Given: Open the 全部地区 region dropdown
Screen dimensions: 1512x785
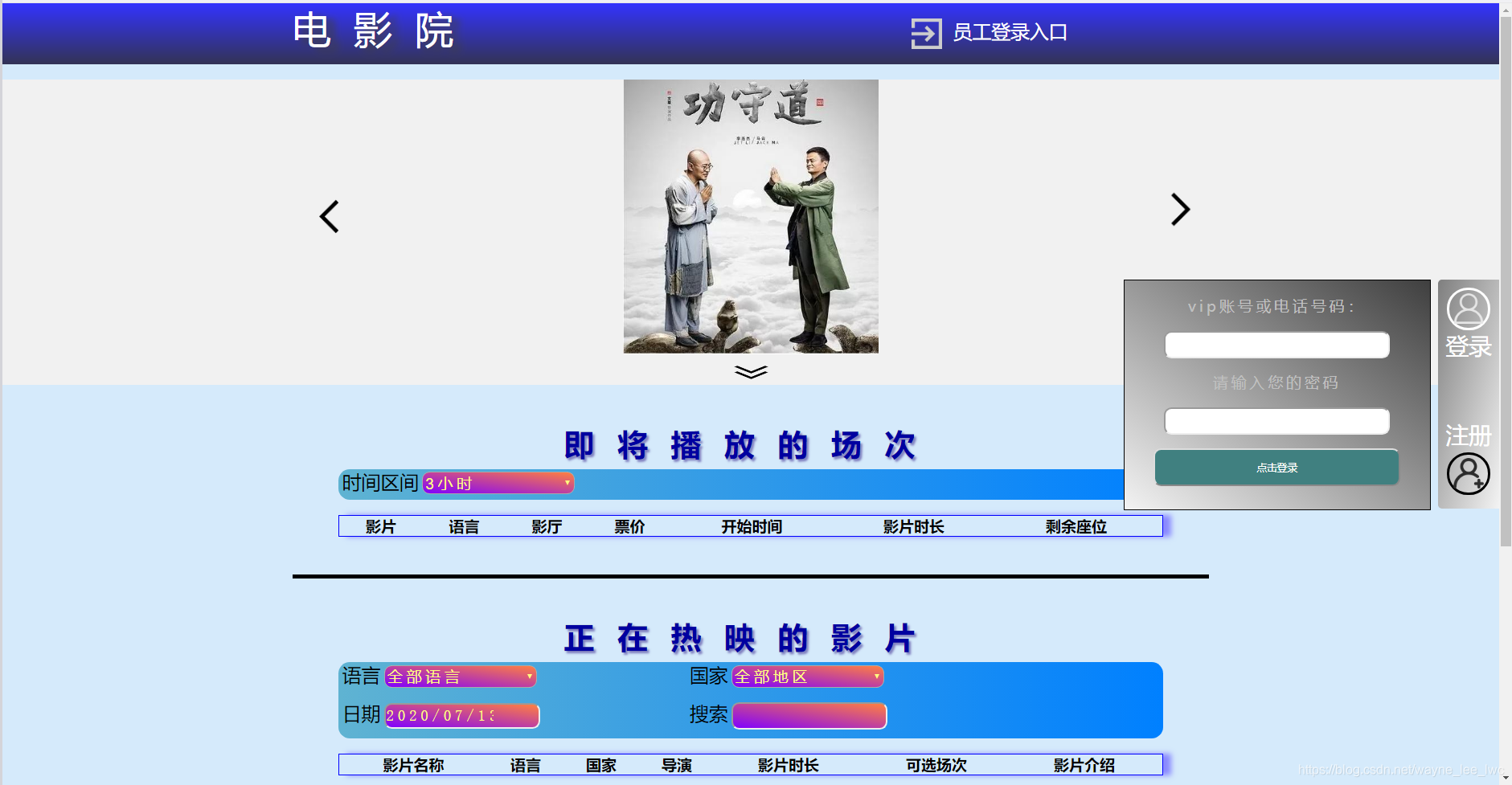Looking at the screenshot, I should point(806,677).
